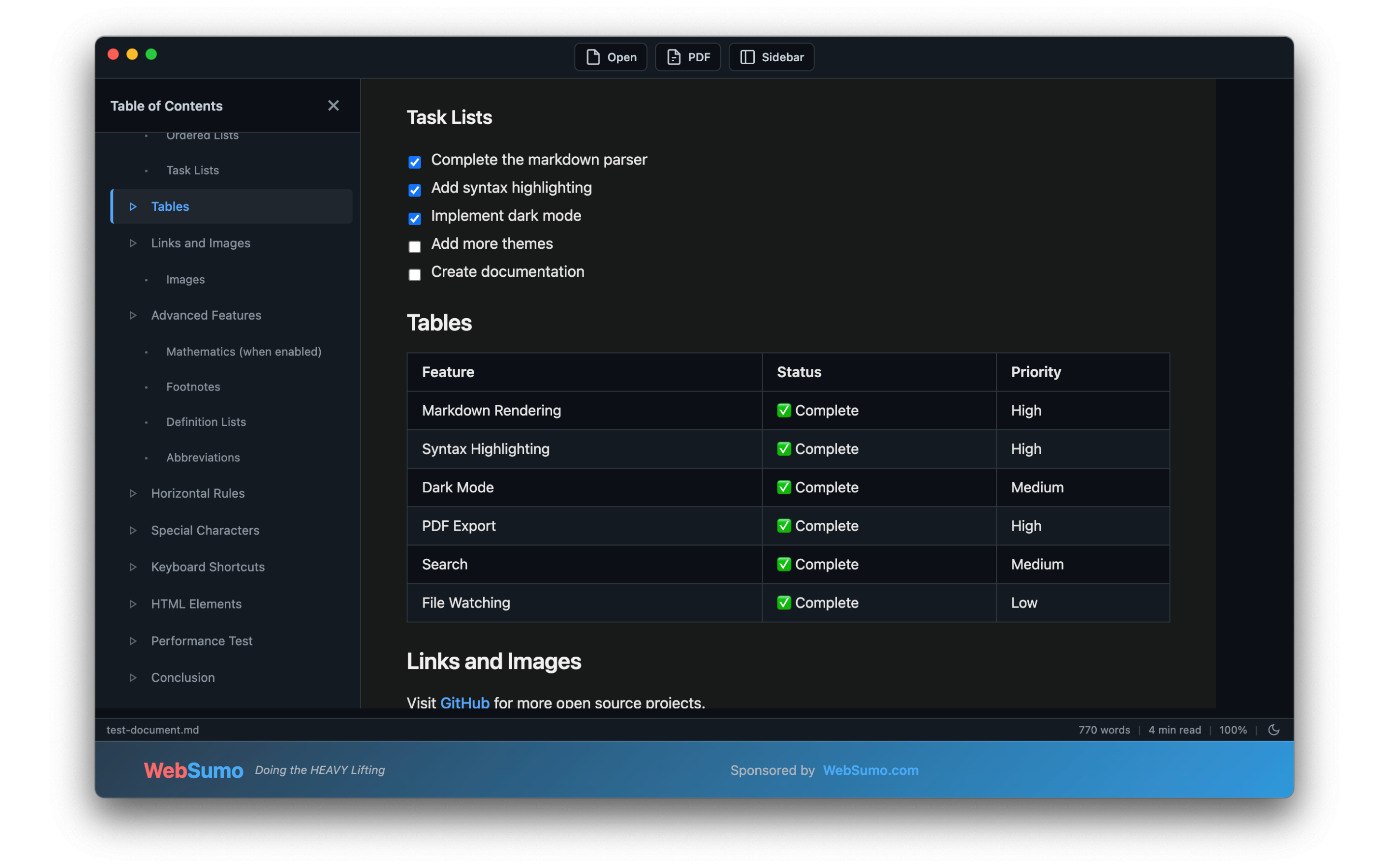This screenshot has height=868, width=1389.
Task: Switch theme via the moon icon in status bar
Action: point(1274,730)
